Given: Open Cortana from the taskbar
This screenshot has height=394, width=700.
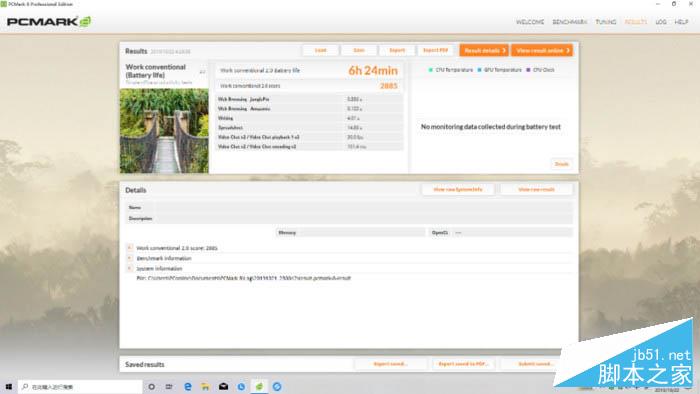Looking at the screenshot, I should point(152,386).
